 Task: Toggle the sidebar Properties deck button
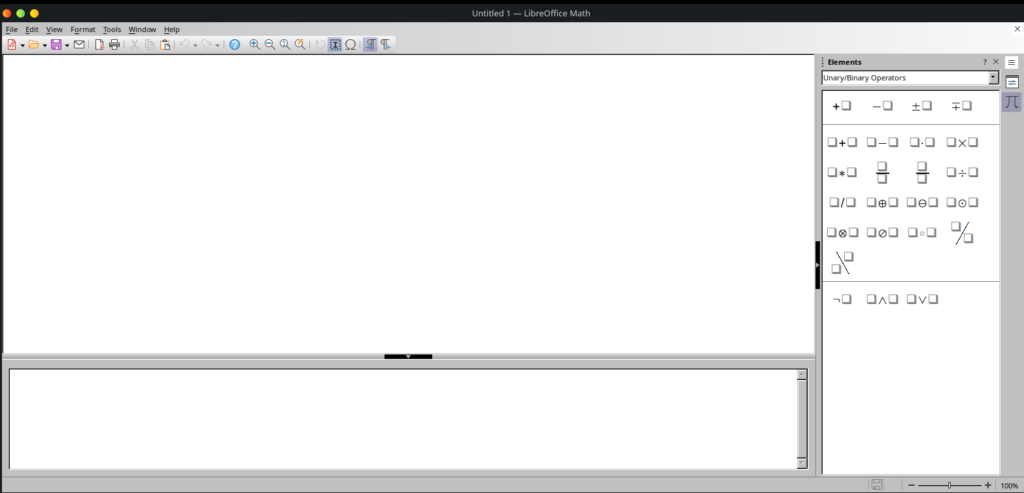point(1012,82)
